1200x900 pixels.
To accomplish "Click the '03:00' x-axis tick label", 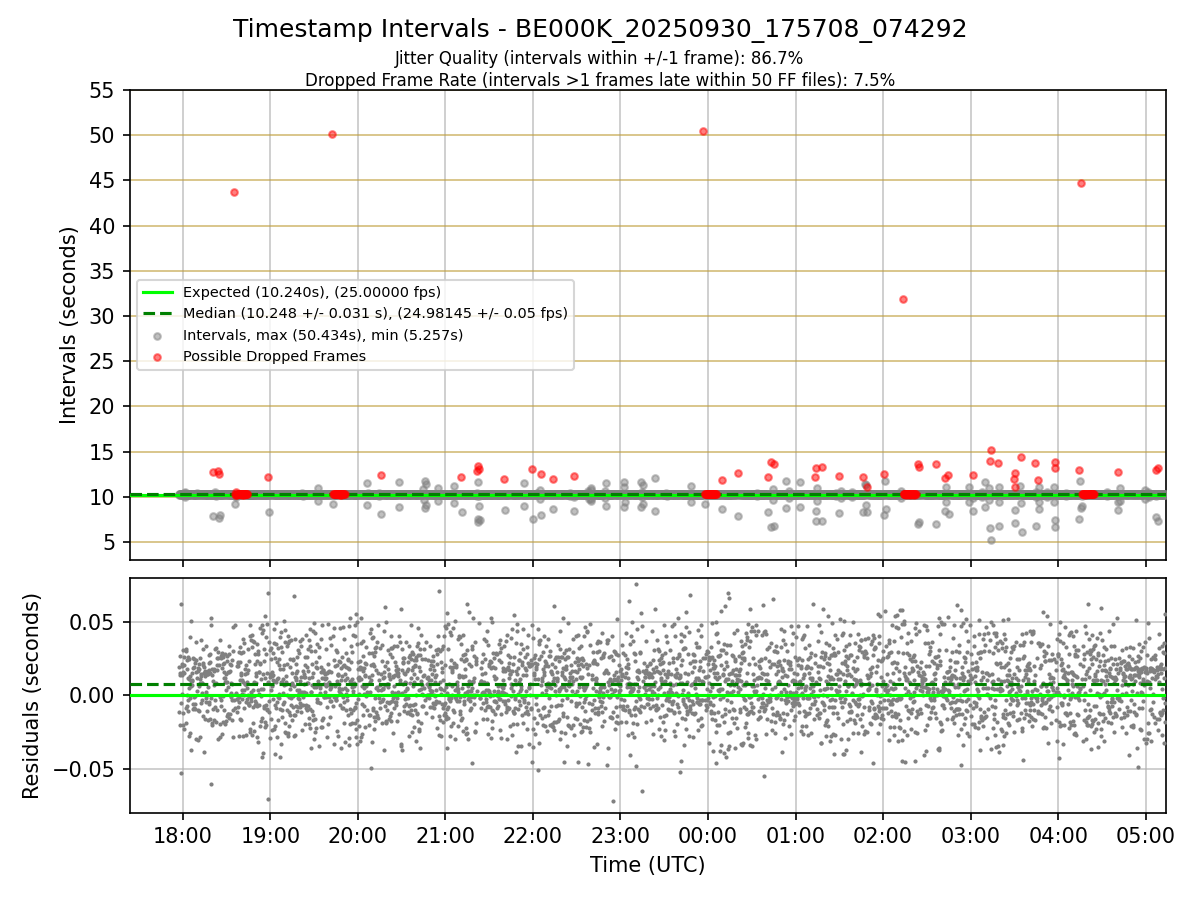I will (970, 834).
